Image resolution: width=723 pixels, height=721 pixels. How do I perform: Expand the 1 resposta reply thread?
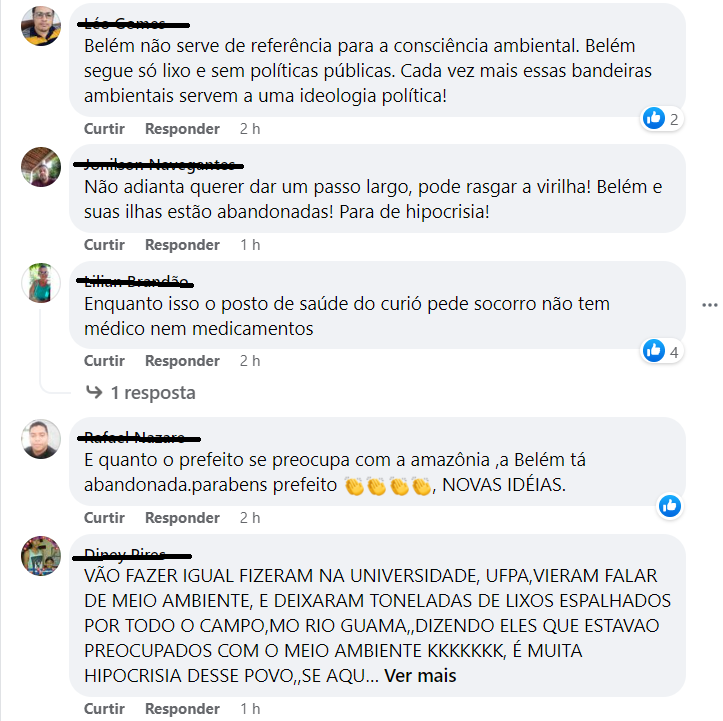coord(153,393)
